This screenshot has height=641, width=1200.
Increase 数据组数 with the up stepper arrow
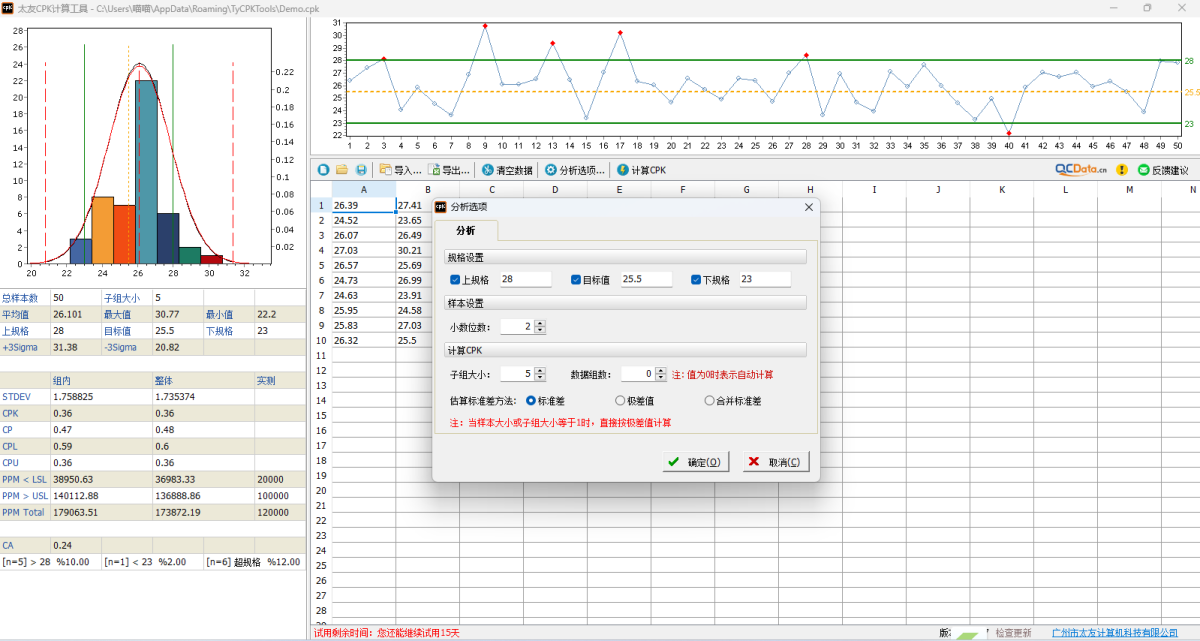[x=661, y=370]
